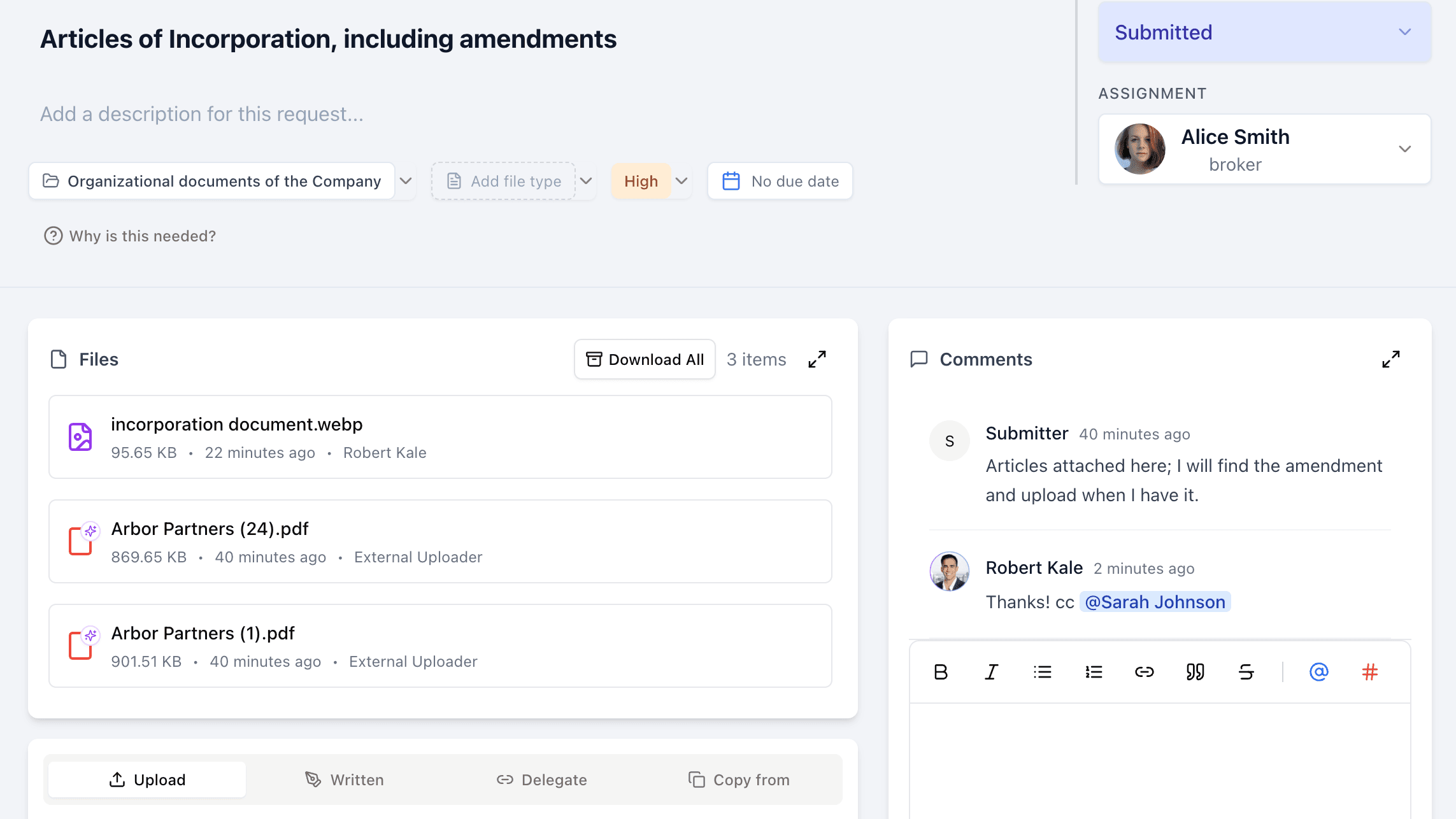Image resolution: width=1456 pixels, height=819 pixels.
Task: Open the 'Why is this needed?' help link
Action: tap(129, 236)
